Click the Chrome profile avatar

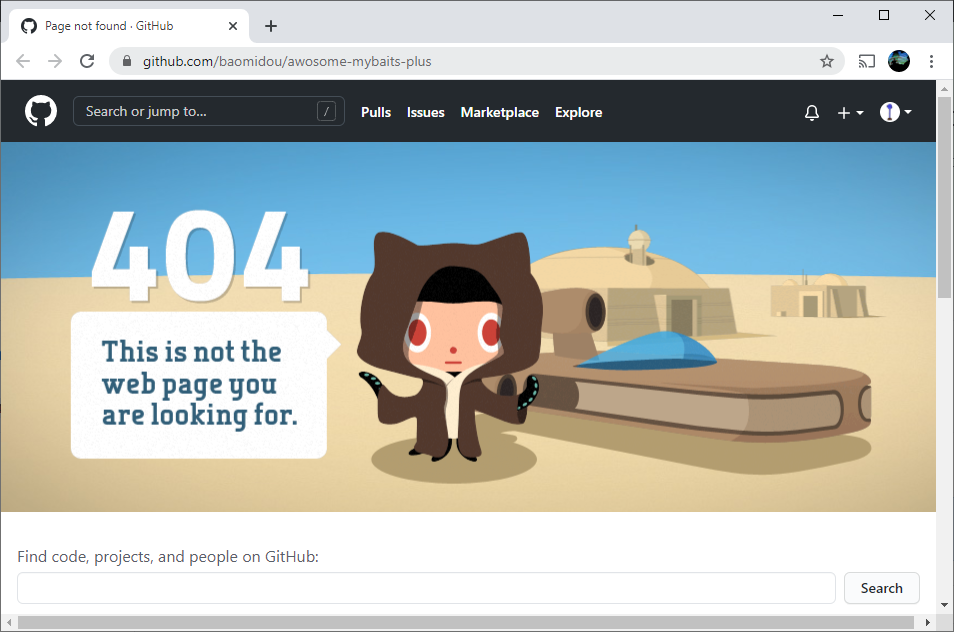point(899,61)
